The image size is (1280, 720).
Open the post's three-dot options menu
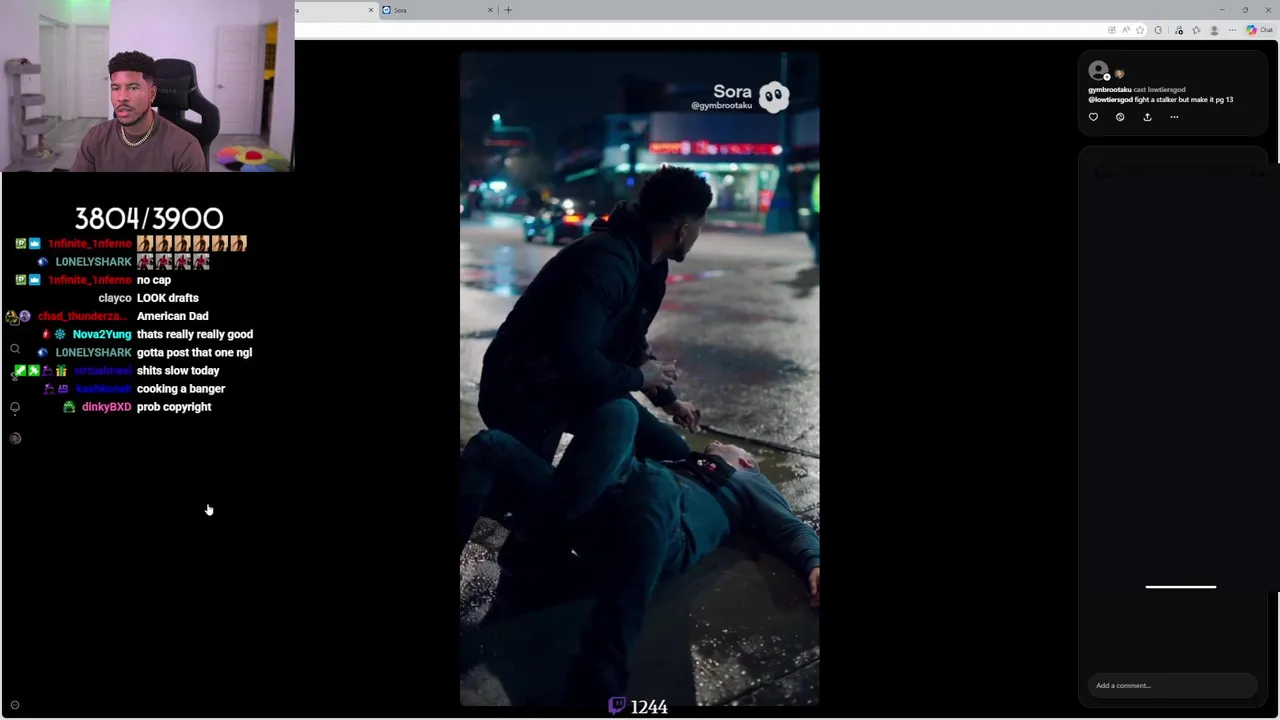1174,117
